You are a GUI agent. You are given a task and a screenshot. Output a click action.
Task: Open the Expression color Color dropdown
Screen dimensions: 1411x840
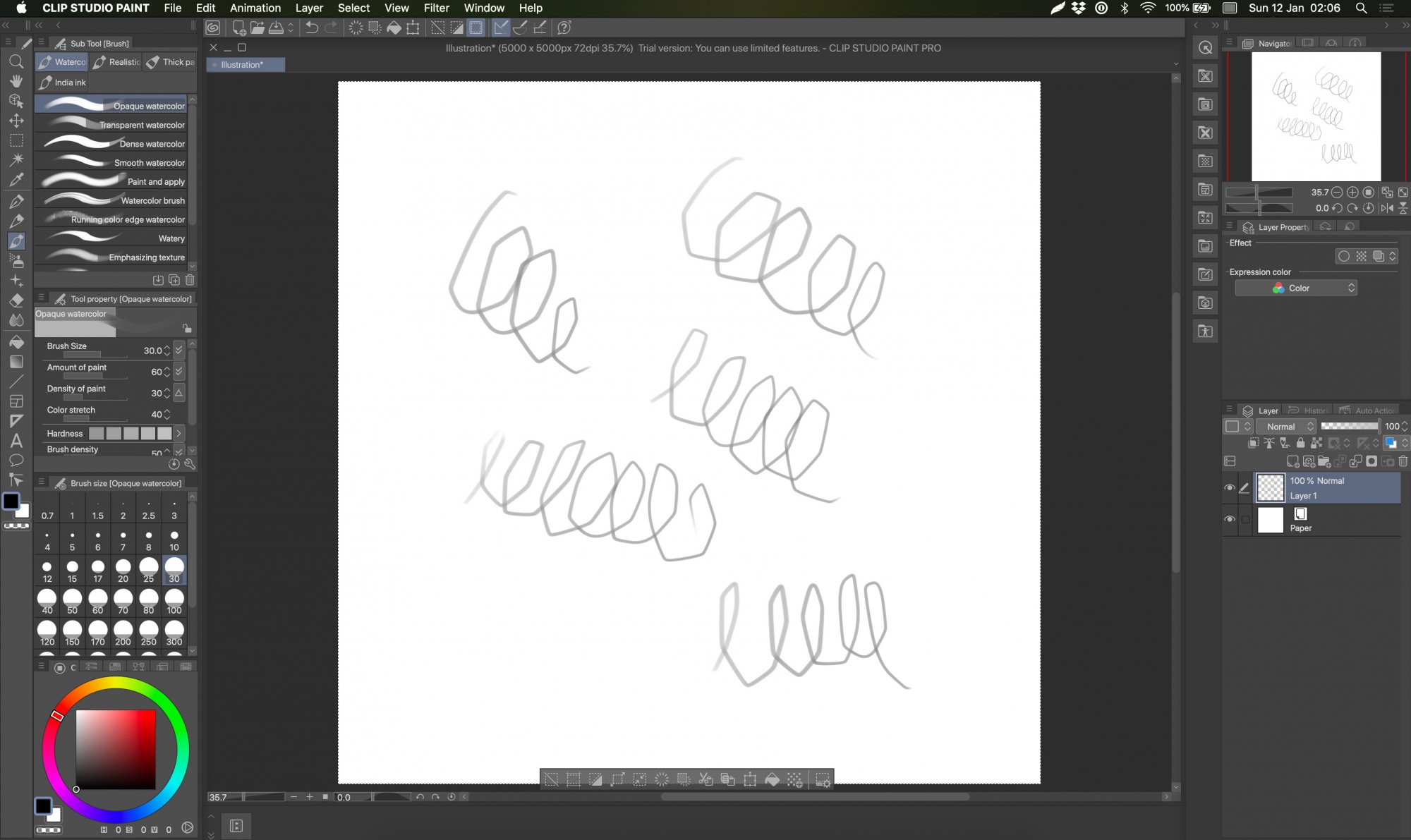click(1295, 288)
